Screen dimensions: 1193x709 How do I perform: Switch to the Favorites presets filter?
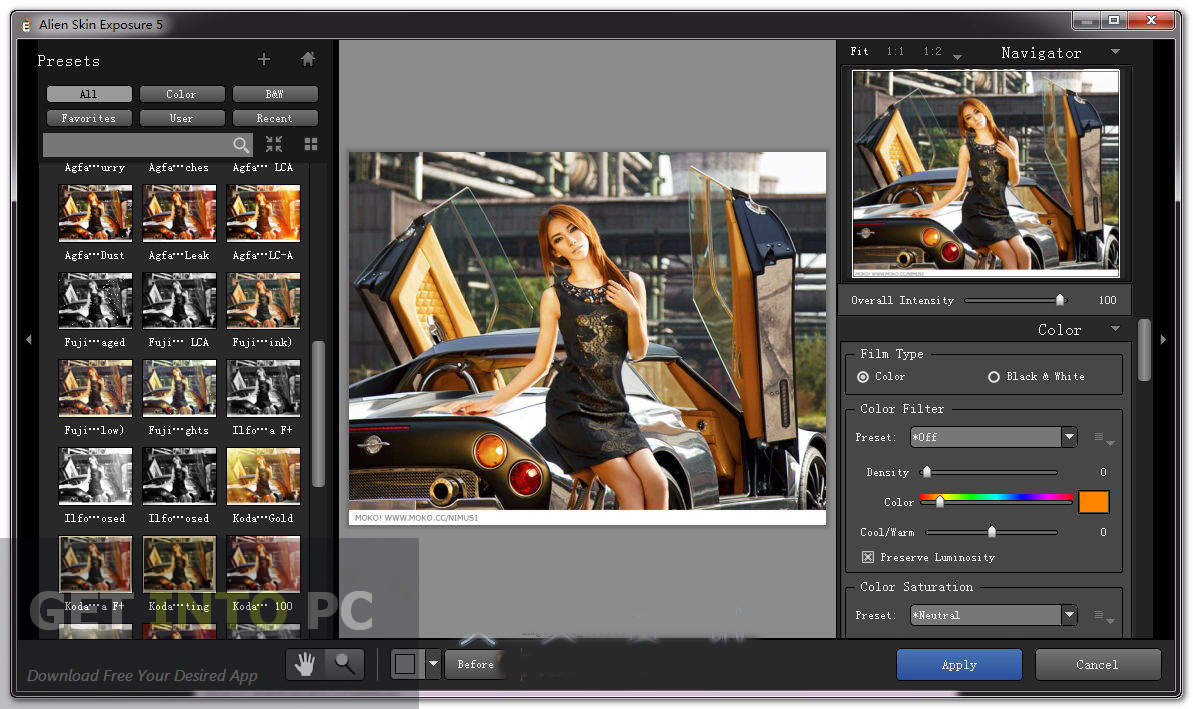point(89,118)
